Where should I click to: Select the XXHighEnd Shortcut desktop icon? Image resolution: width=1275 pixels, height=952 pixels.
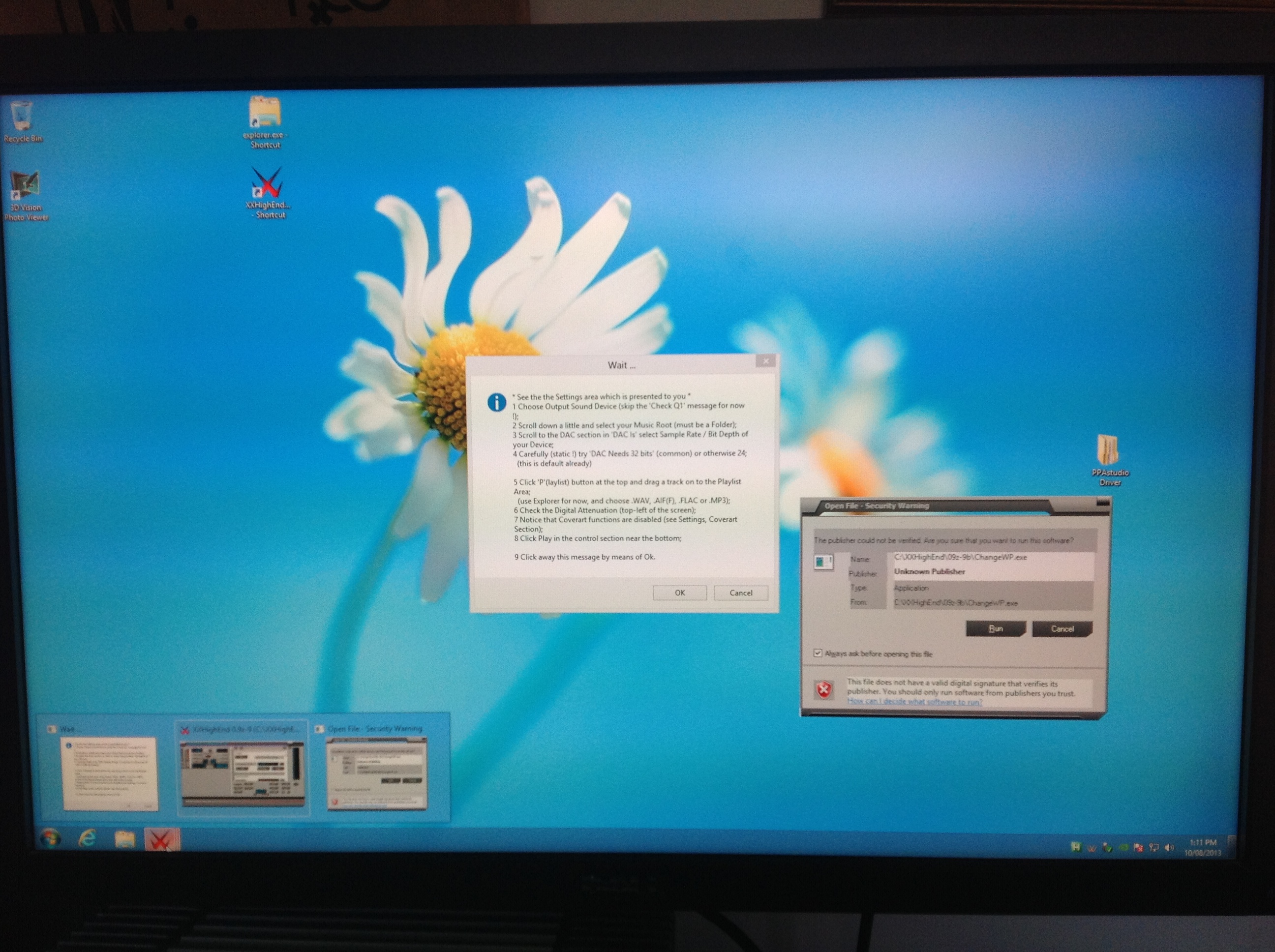[x=268, y=192]
